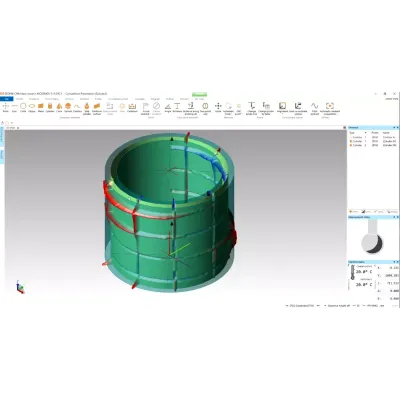This screenshot has width=400, height=400.
Task: Select the third row in the Elements list
Action: tap(373, 145)
